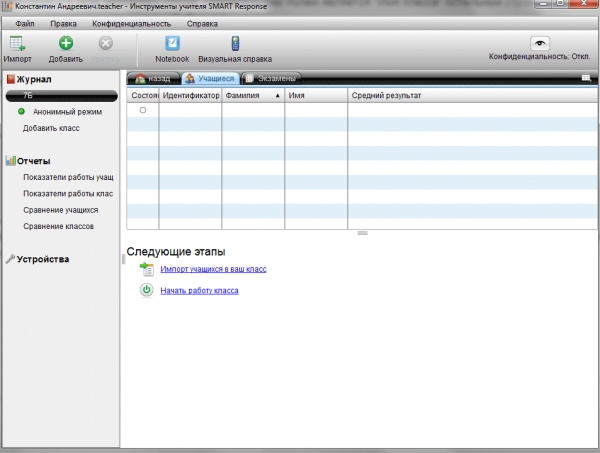Viewport: 600px width, 453px height.
Task: Select the status radio in first row
Action: pyautogui.click(x=143, y=110)
